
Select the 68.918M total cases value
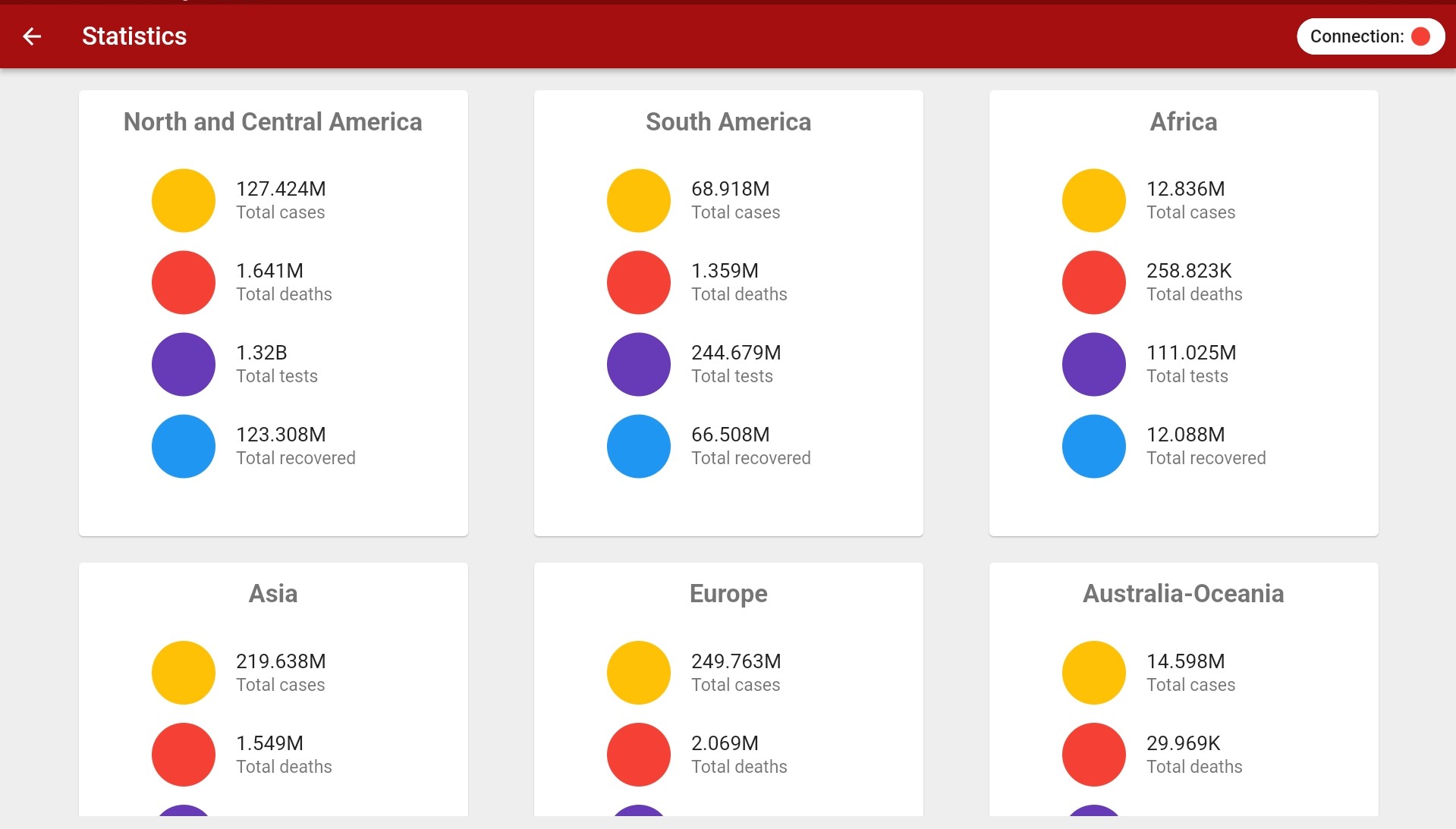731,189
